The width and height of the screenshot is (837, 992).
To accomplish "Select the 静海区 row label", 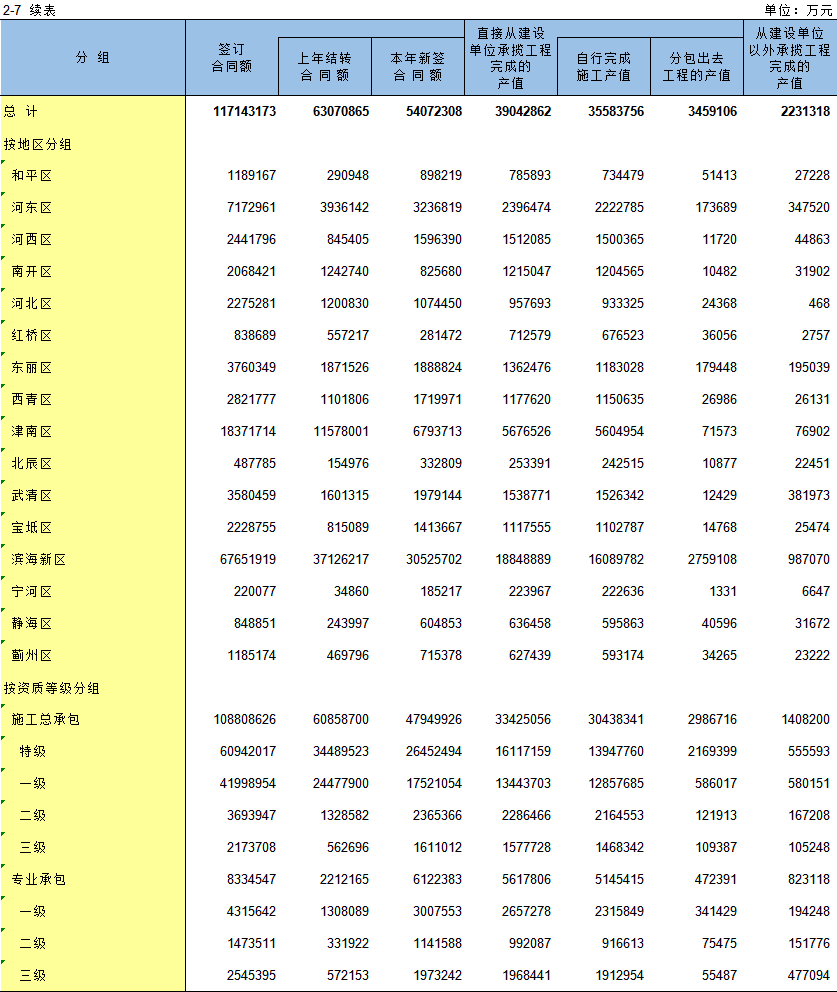I will click(32, 623).
